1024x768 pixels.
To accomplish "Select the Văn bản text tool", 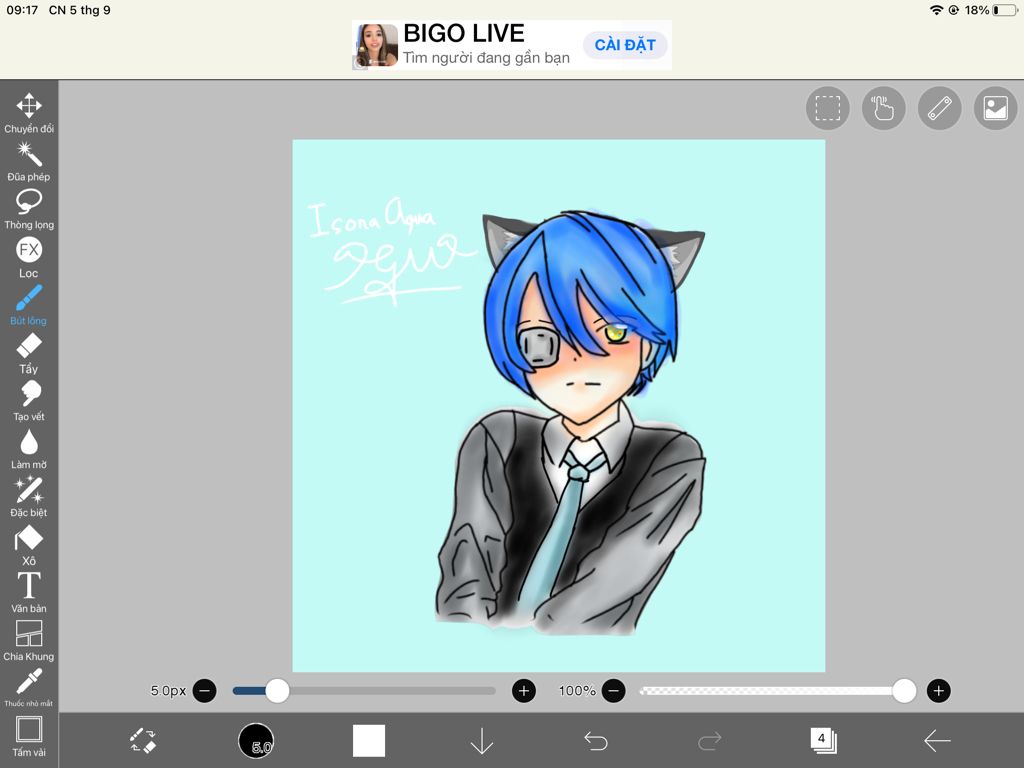I will click(x=29, y=592).
